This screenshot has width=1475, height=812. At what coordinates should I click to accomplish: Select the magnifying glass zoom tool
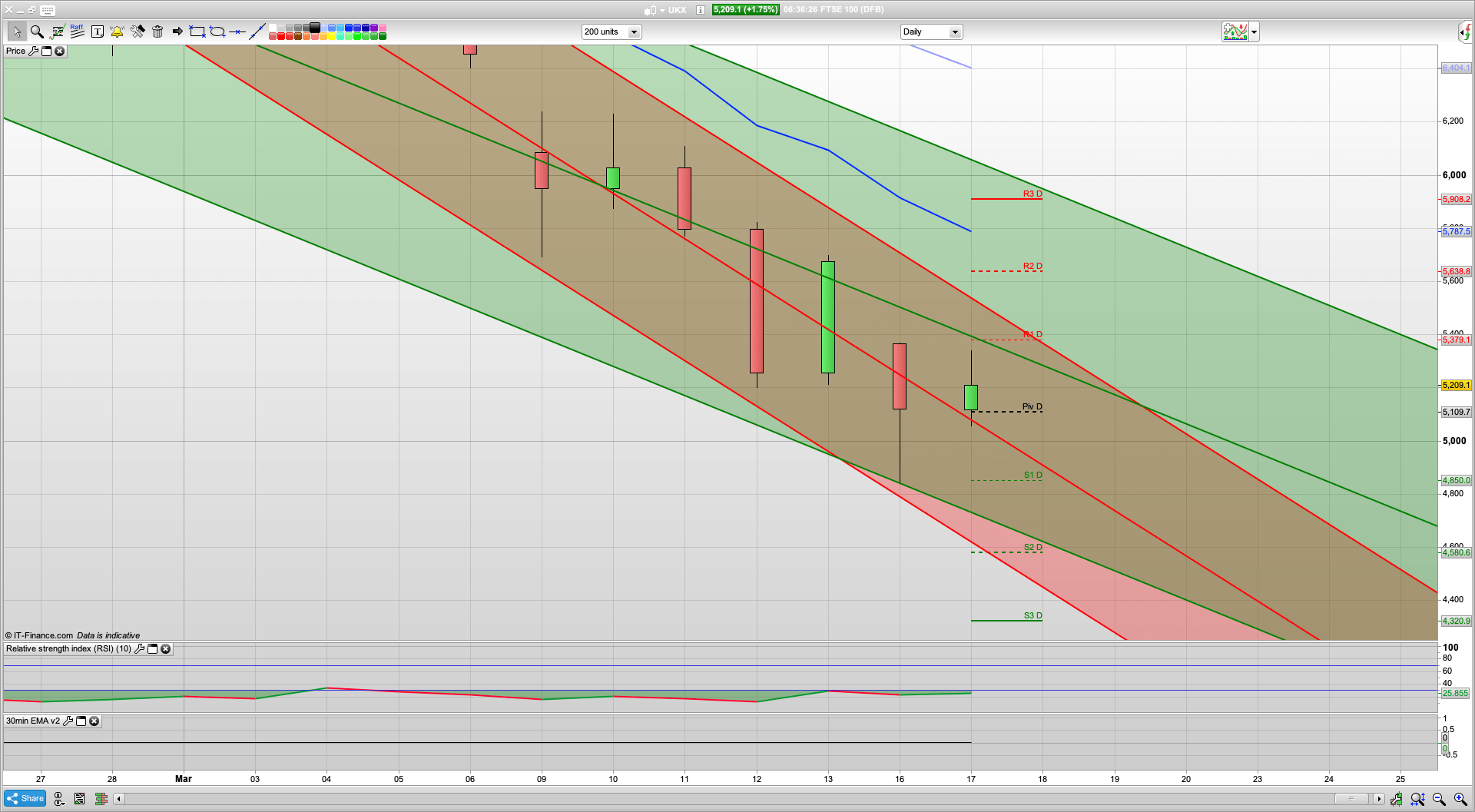[x=37, y=31]
